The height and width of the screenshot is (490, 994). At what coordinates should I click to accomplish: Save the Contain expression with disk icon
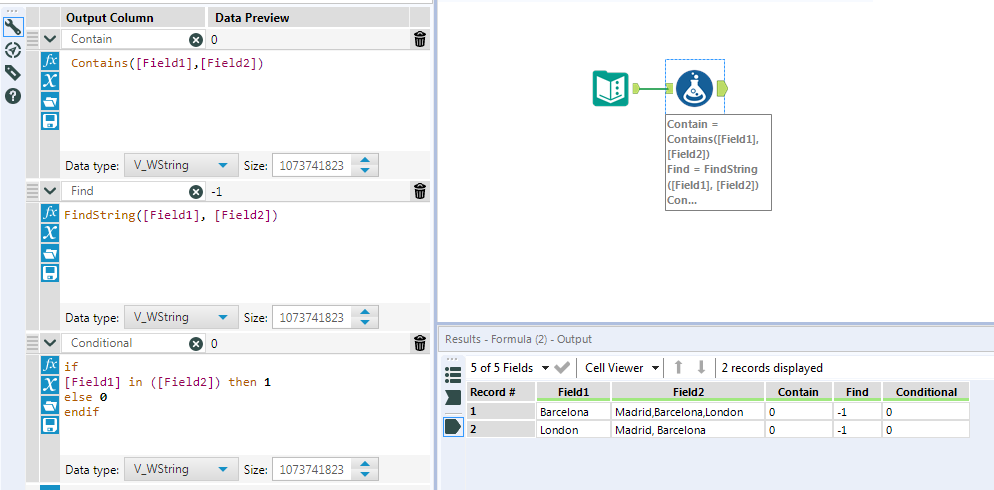50,121
